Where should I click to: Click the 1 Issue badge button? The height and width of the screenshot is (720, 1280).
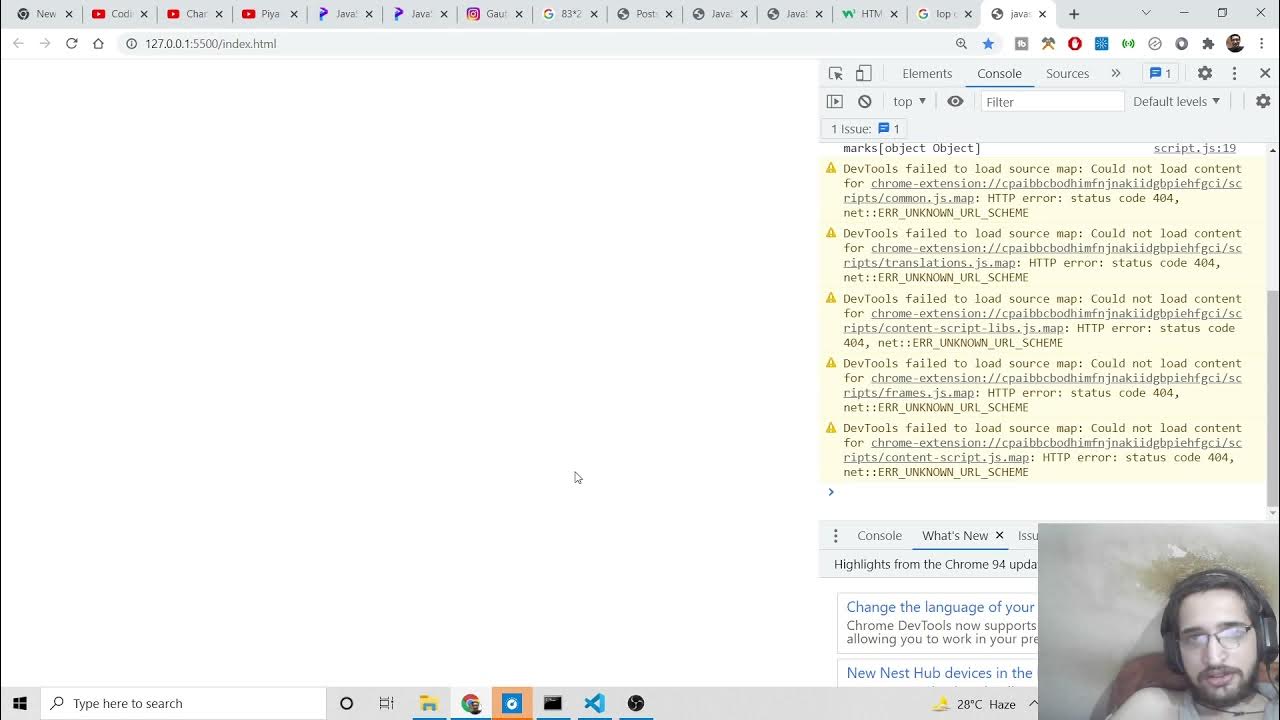866,128
